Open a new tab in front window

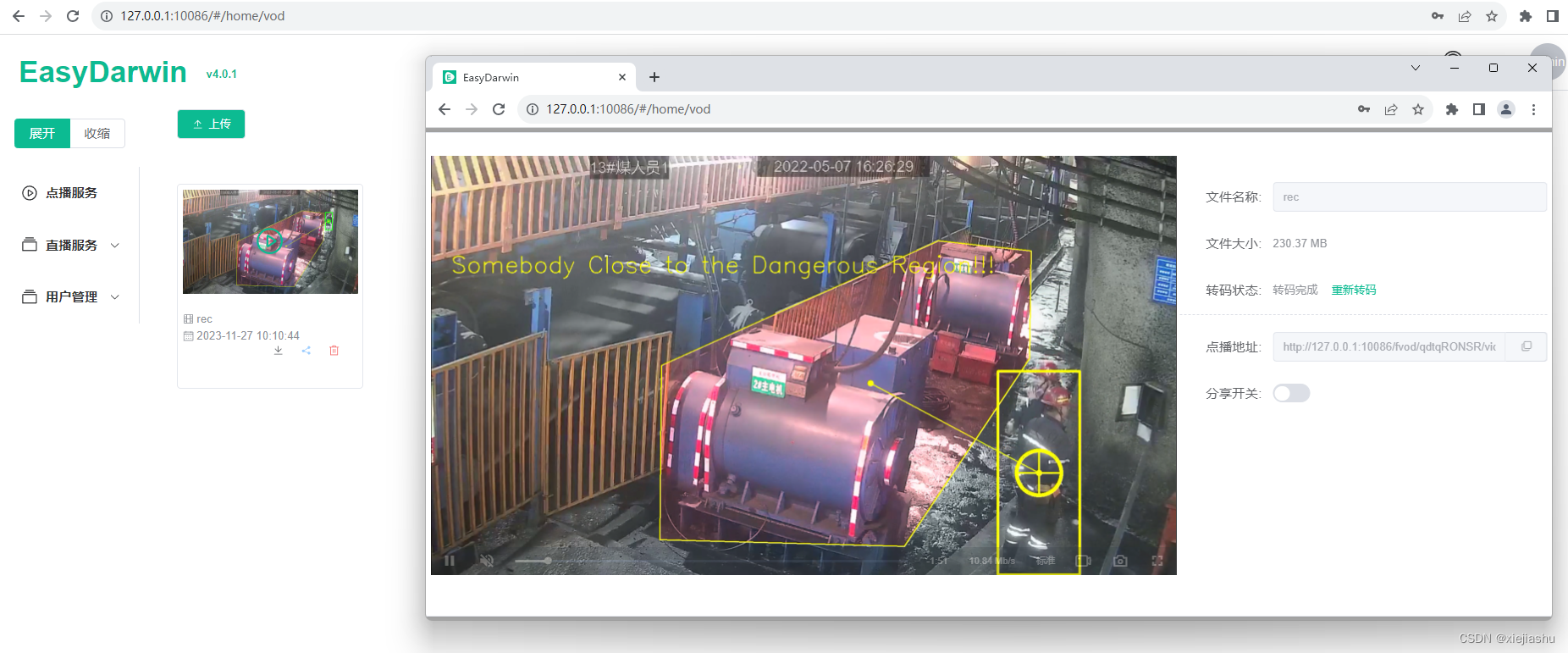[654, 77]
